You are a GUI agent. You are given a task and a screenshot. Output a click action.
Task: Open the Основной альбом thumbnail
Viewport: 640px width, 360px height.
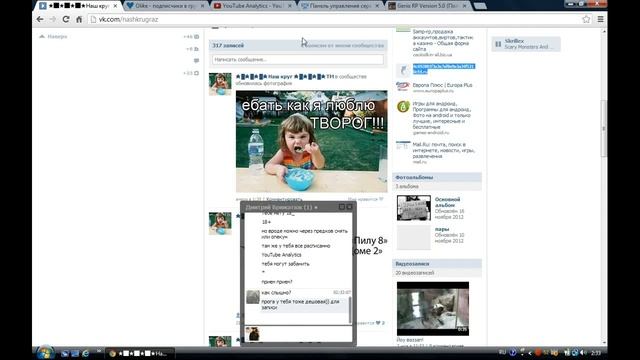(x=413, y=208)
